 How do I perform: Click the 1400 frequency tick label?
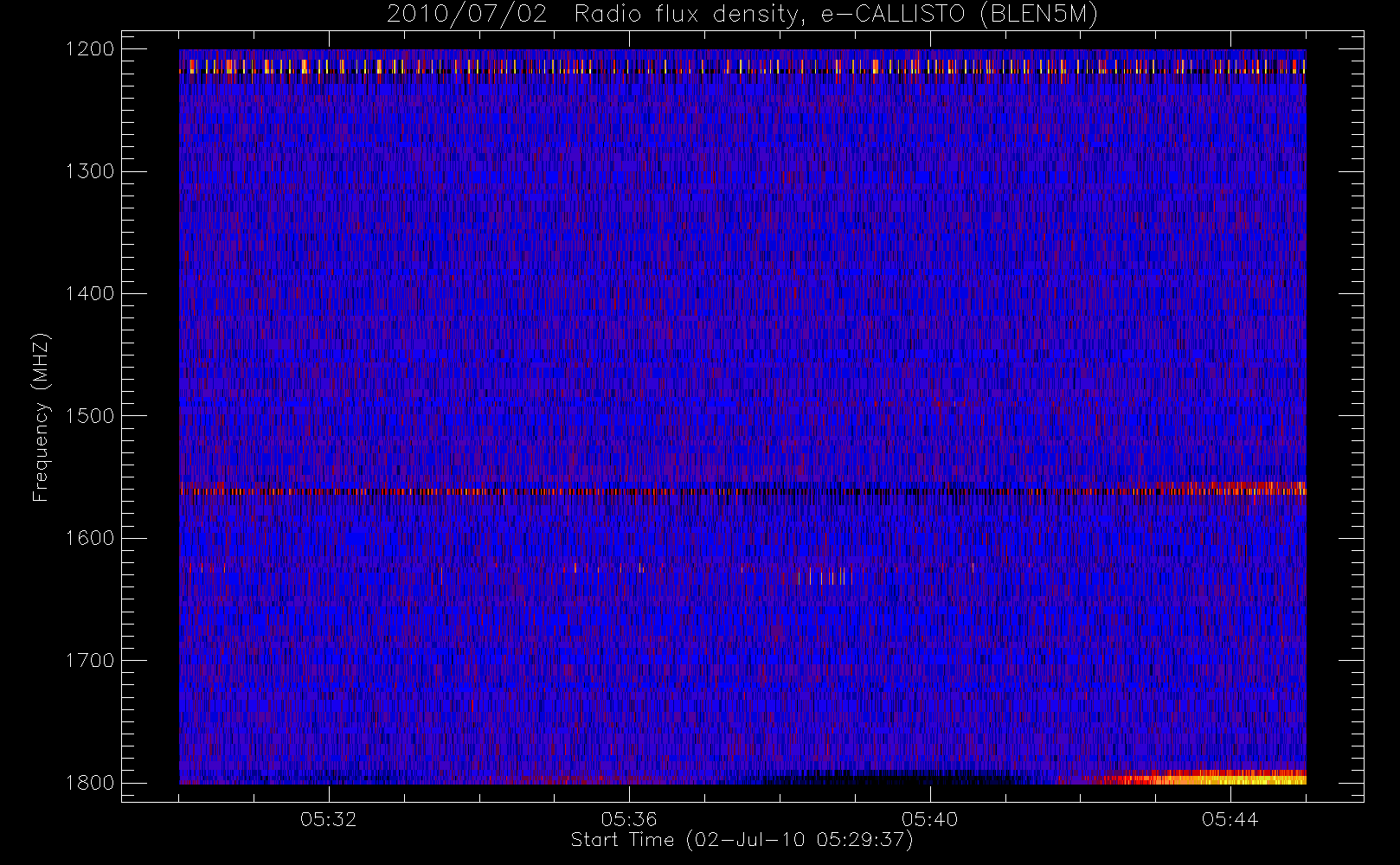tap(91, 293)
